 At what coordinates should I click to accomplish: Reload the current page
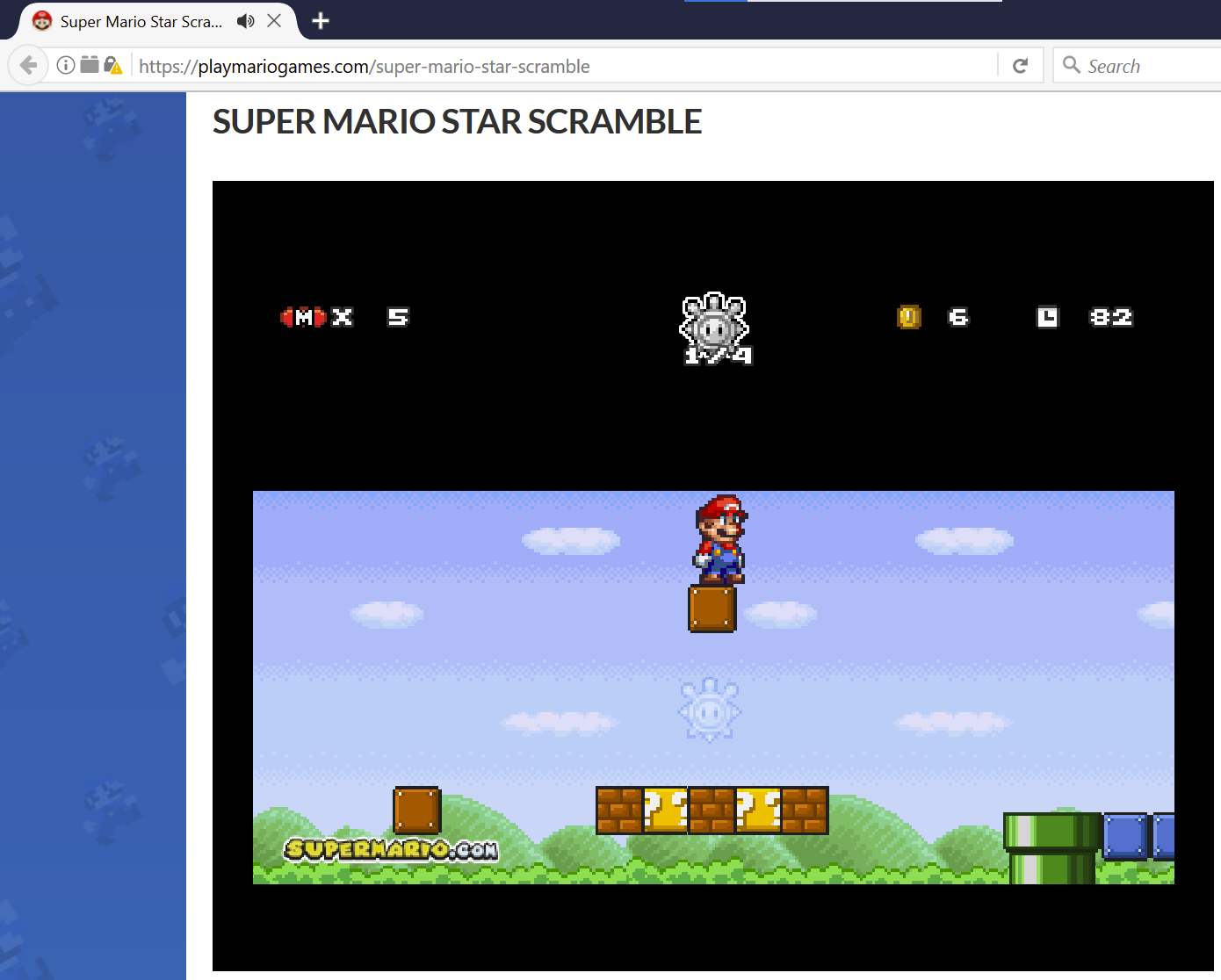click(1020, 64)
